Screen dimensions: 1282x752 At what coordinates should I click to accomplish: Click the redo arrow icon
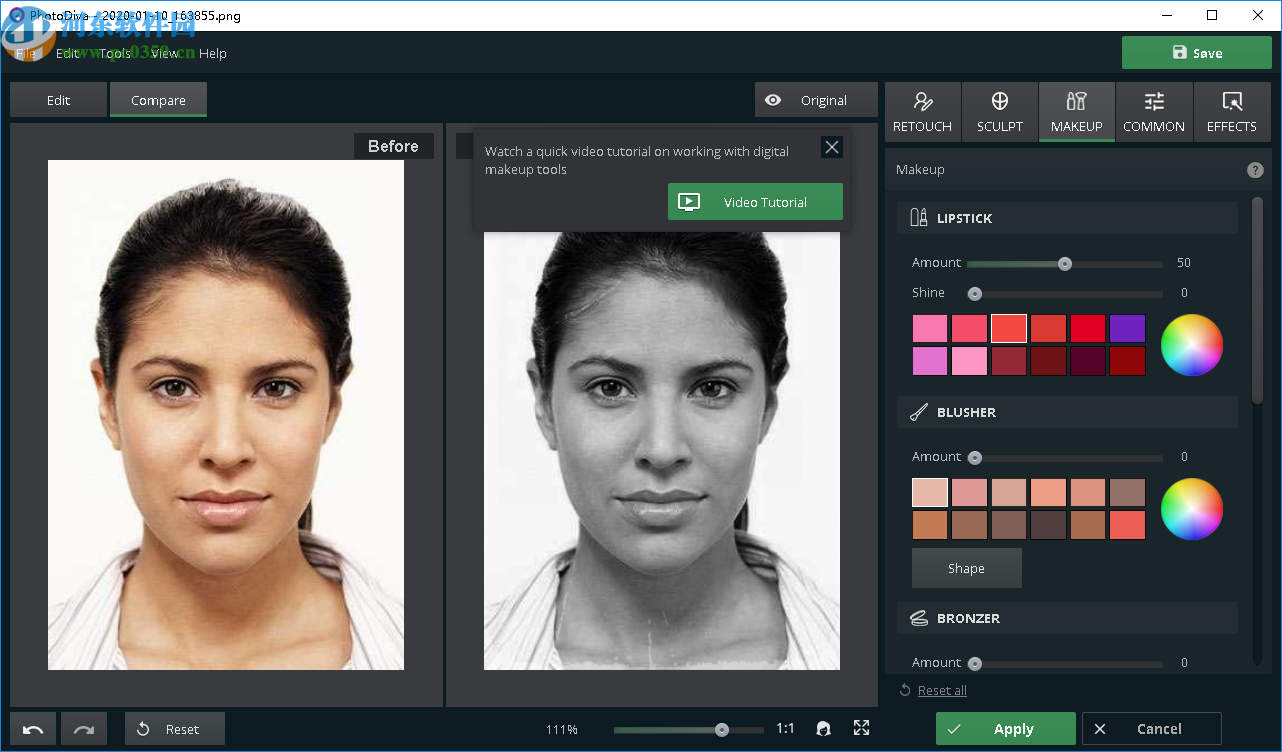84,729
